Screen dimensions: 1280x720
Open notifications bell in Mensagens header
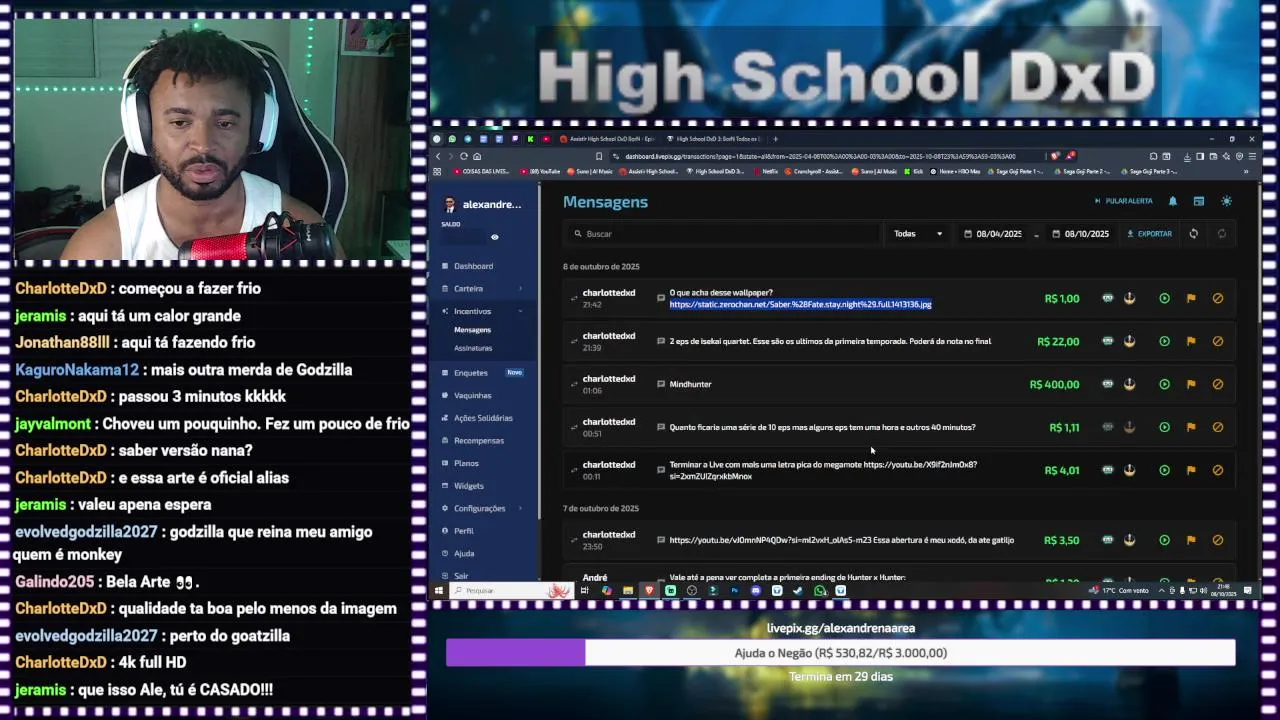(1173, 201)
